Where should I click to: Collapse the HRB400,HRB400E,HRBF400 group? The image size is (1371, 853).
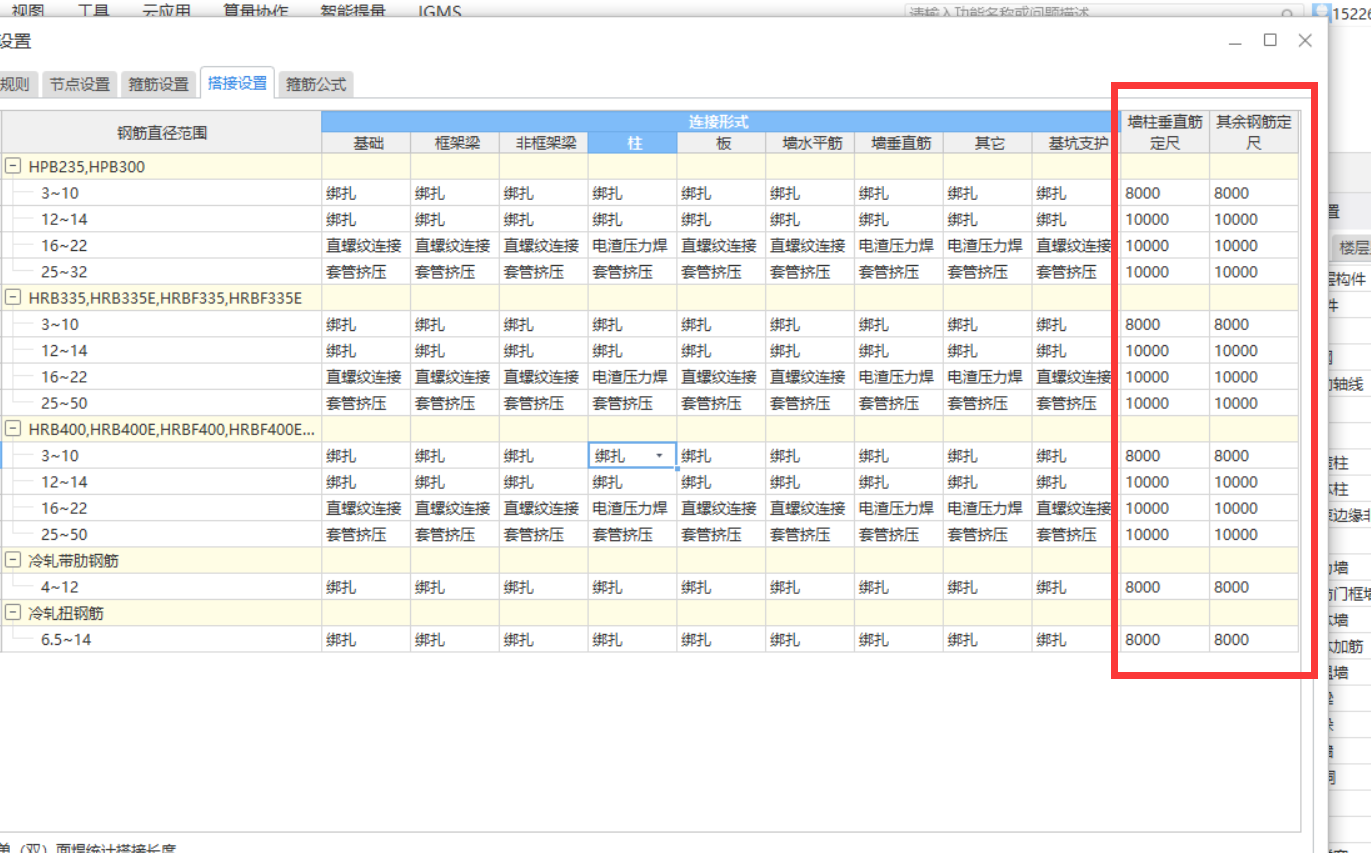click(x=14, y=429)
